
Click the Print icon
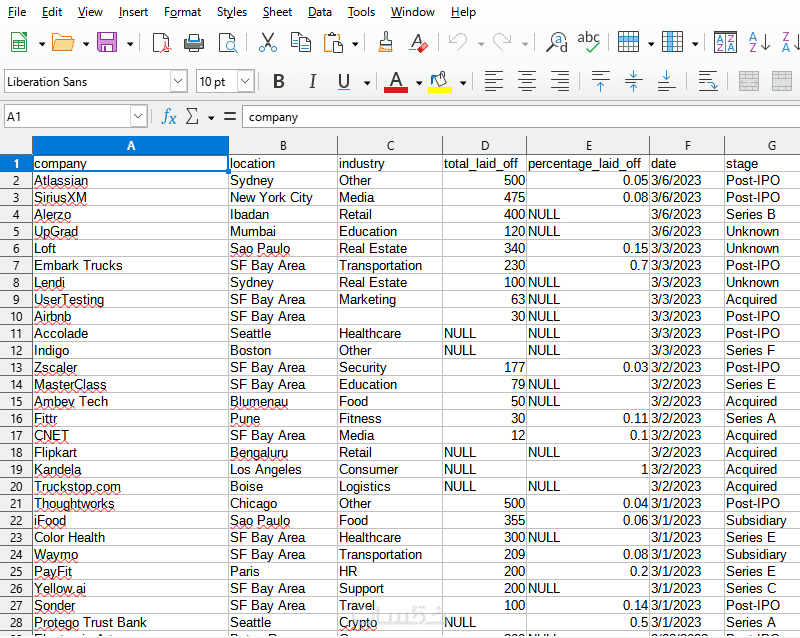(193, 43)
